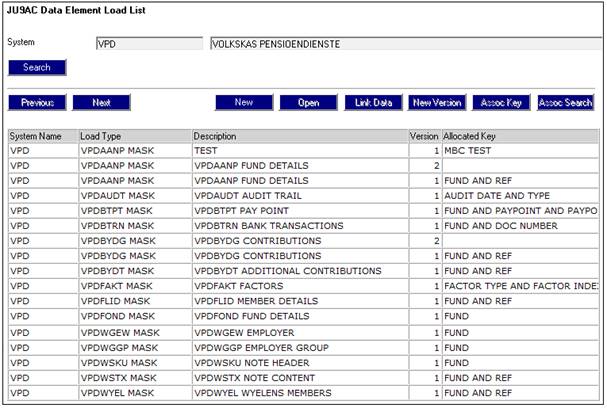Click the Assoc Key button
607x408 pixels.
(x=501, y=103)
